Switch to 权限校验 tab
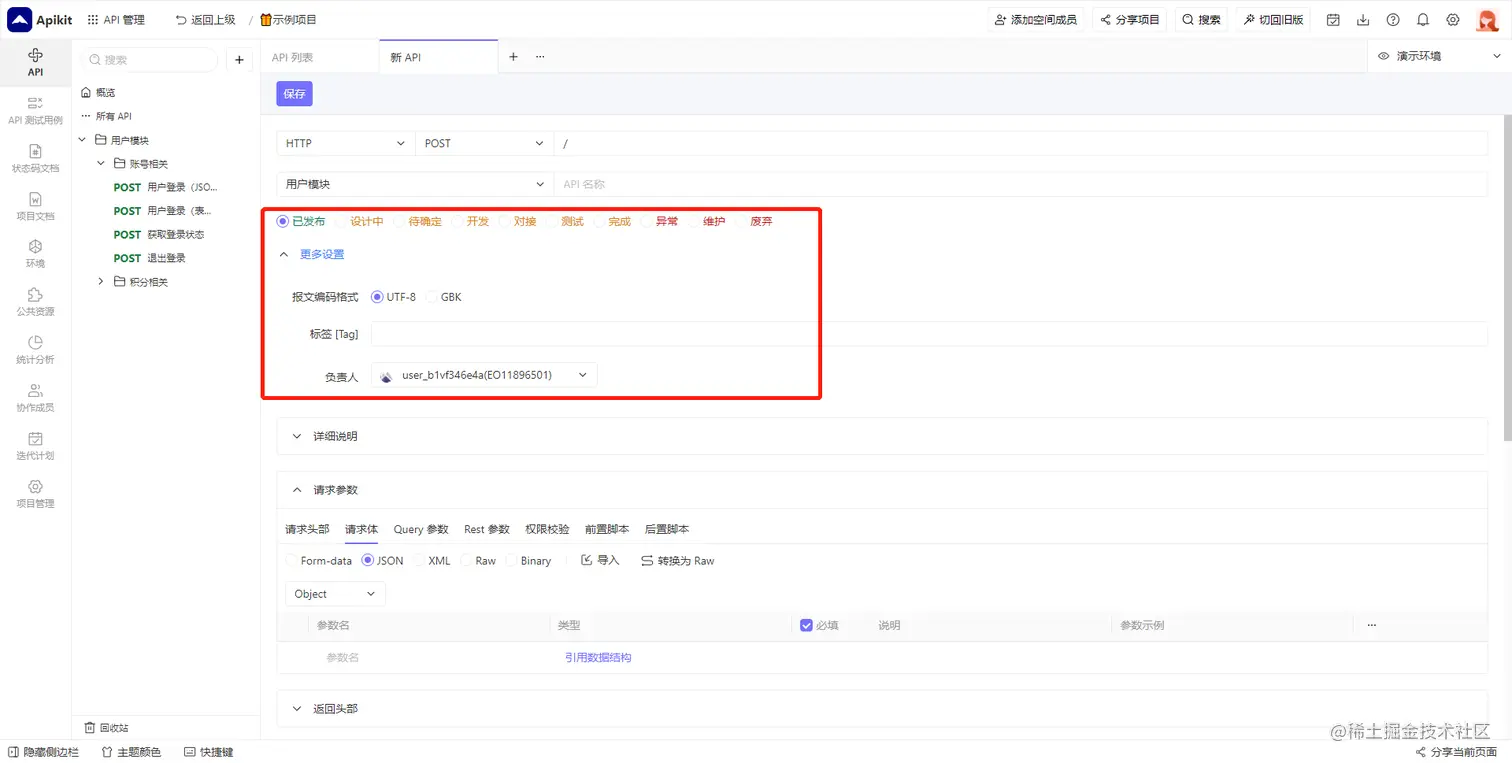1512x763 pixels. (x=547, y=529)
